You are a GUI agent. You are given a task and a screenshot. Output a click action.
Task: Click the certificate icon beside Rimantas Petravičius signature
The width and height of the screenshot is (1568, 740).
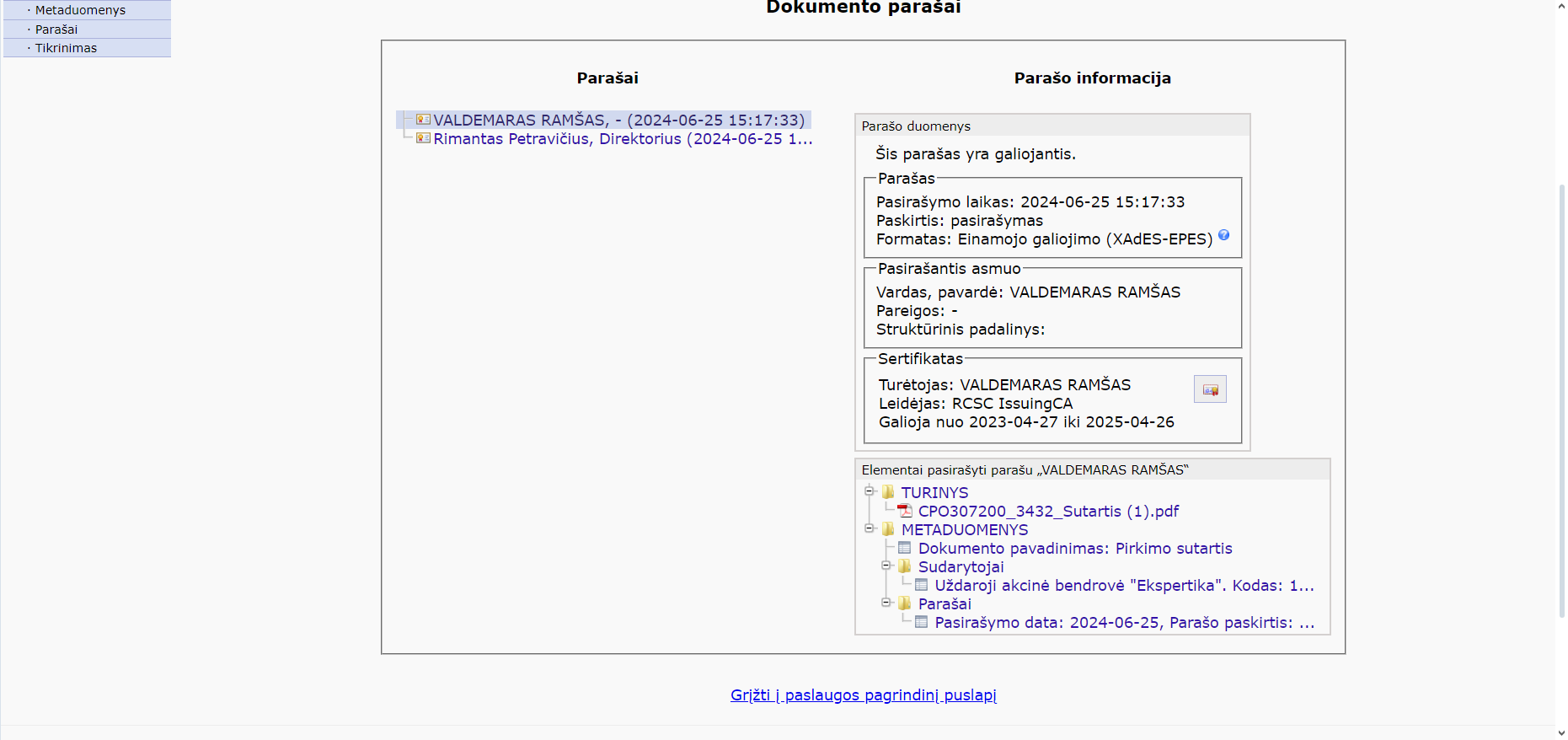(423, 138)
